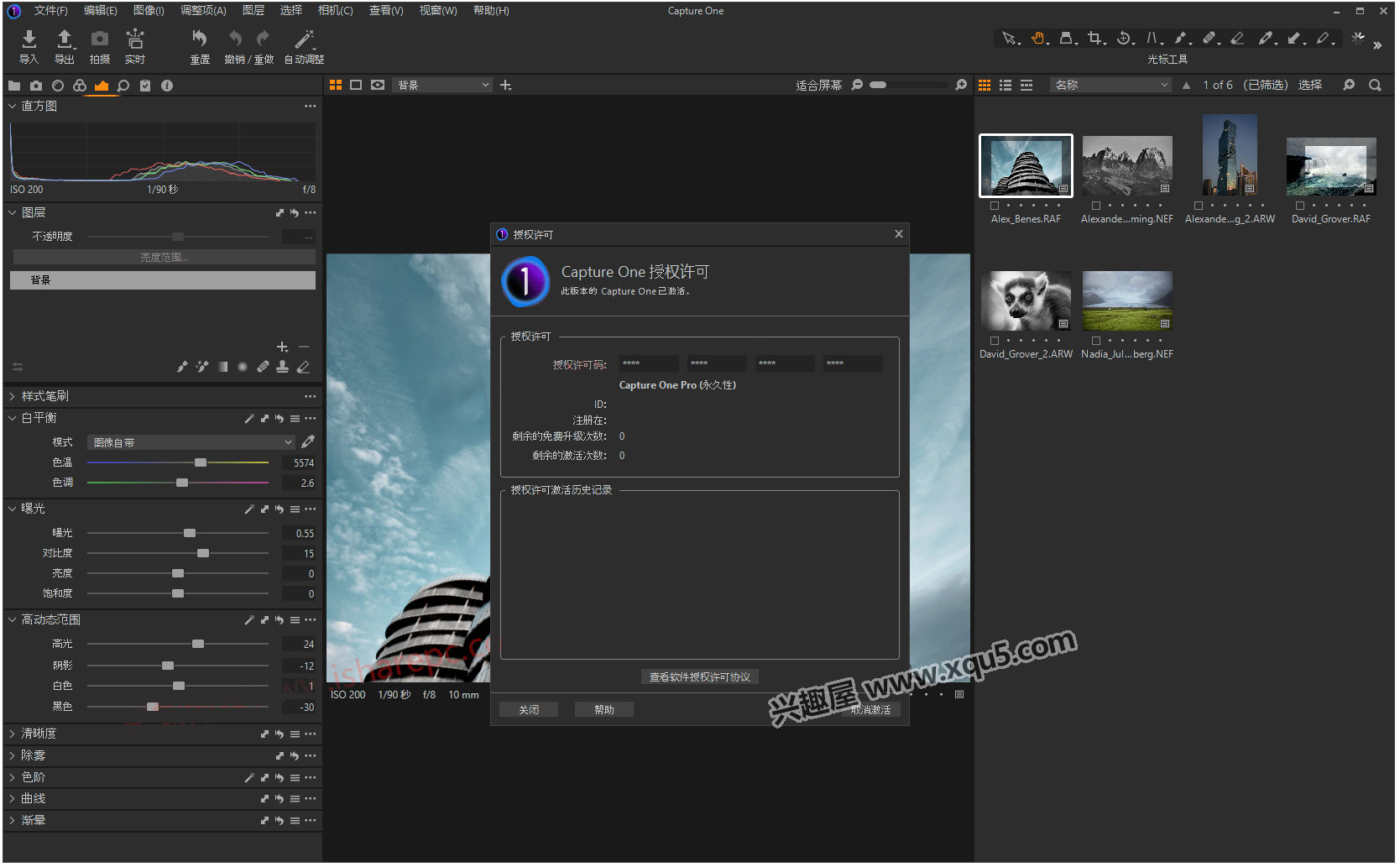
Task: Collapse the 图层 layers panel
Action: 13,213
